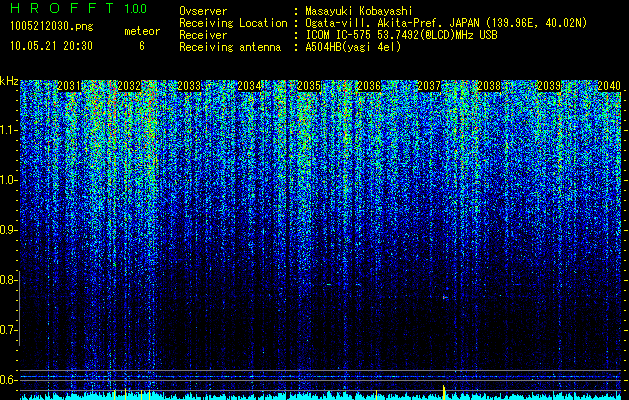Click the 0.6 frequency axis label
The image size is (629, 400).
(x=8, y=380)
